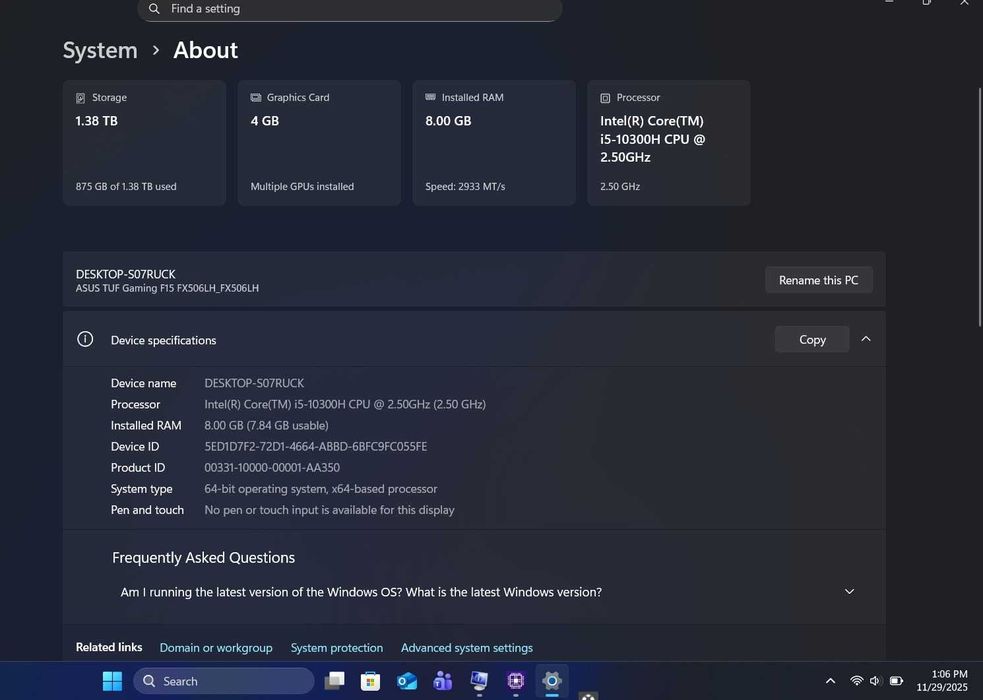
Task: Select the Device ID value 5ED1D7F2-72D1-4664-ABBD-6BFC9FC055FE
Action: pyautogui.click(x=315, y=447)
